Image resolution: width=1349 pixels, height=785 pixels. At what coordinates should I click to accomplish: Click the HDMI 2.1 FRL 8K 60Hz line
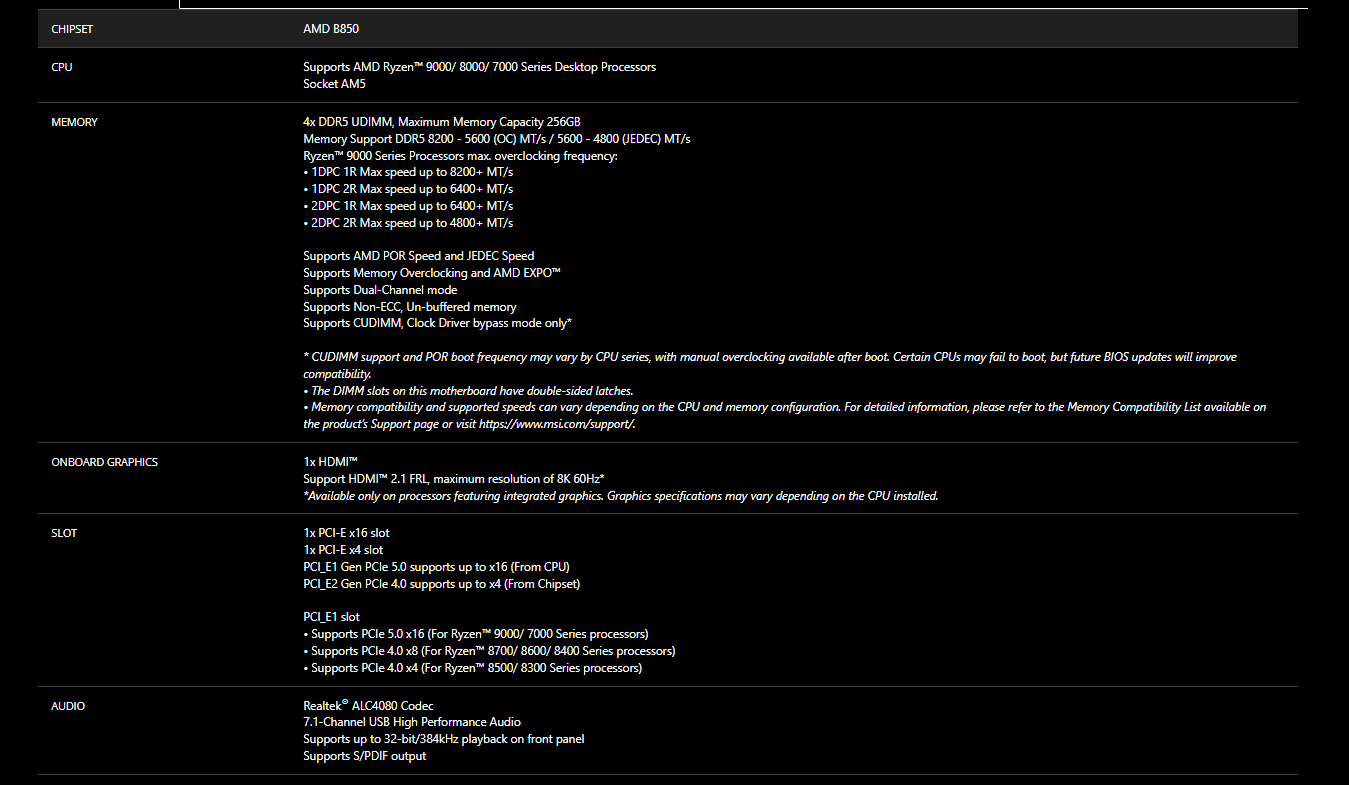point(454,479)
